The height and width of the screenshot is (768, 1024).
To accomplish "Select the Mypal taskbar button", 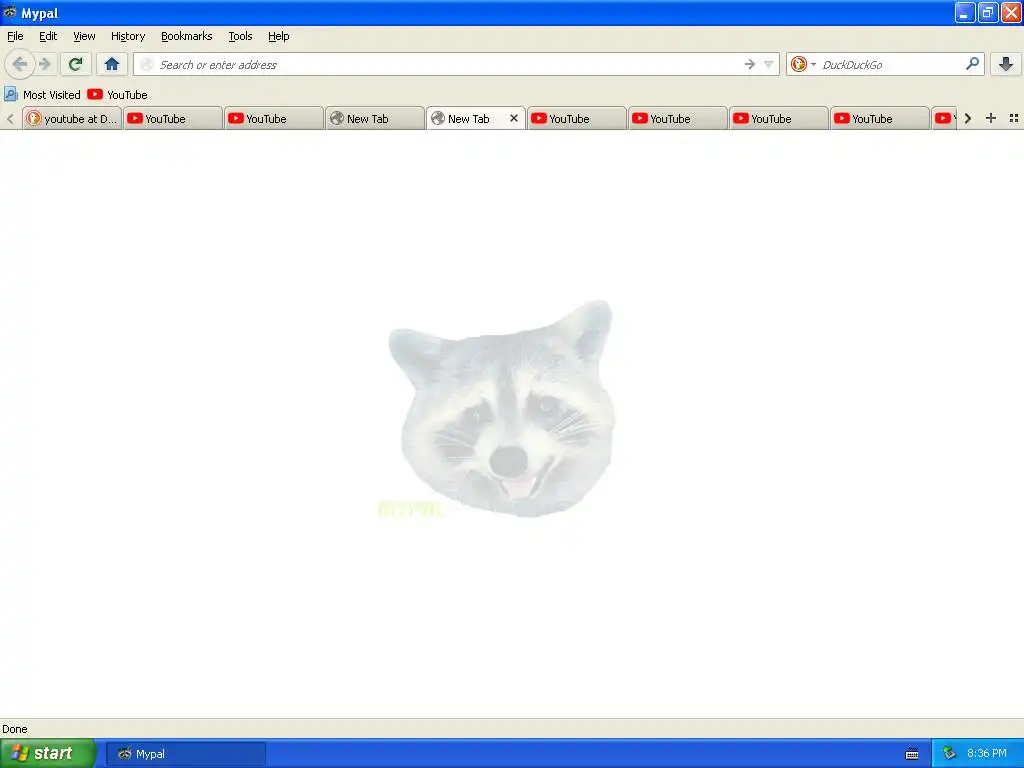I will click(x=186, y=754).
